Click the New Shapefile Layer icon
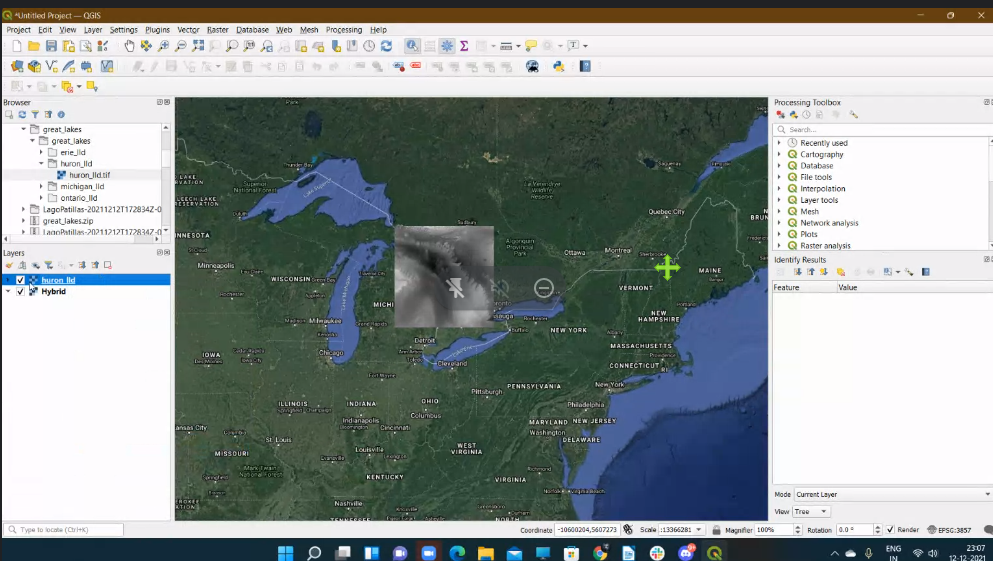Screen dimensions: 993x561 51,66
